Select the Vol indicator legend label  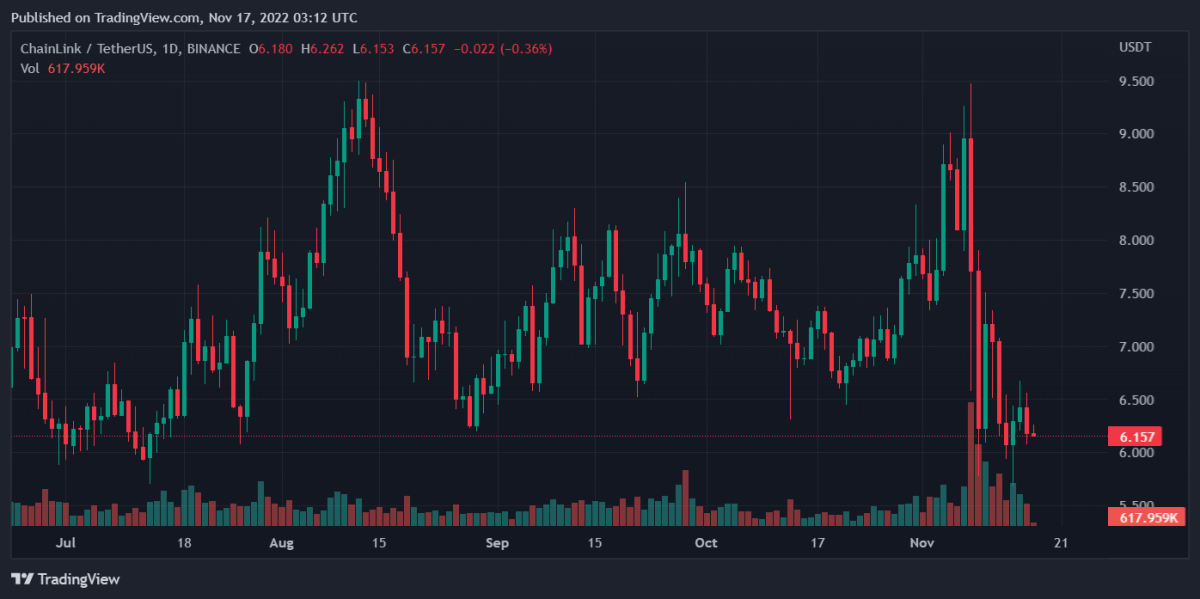(29, 68)
